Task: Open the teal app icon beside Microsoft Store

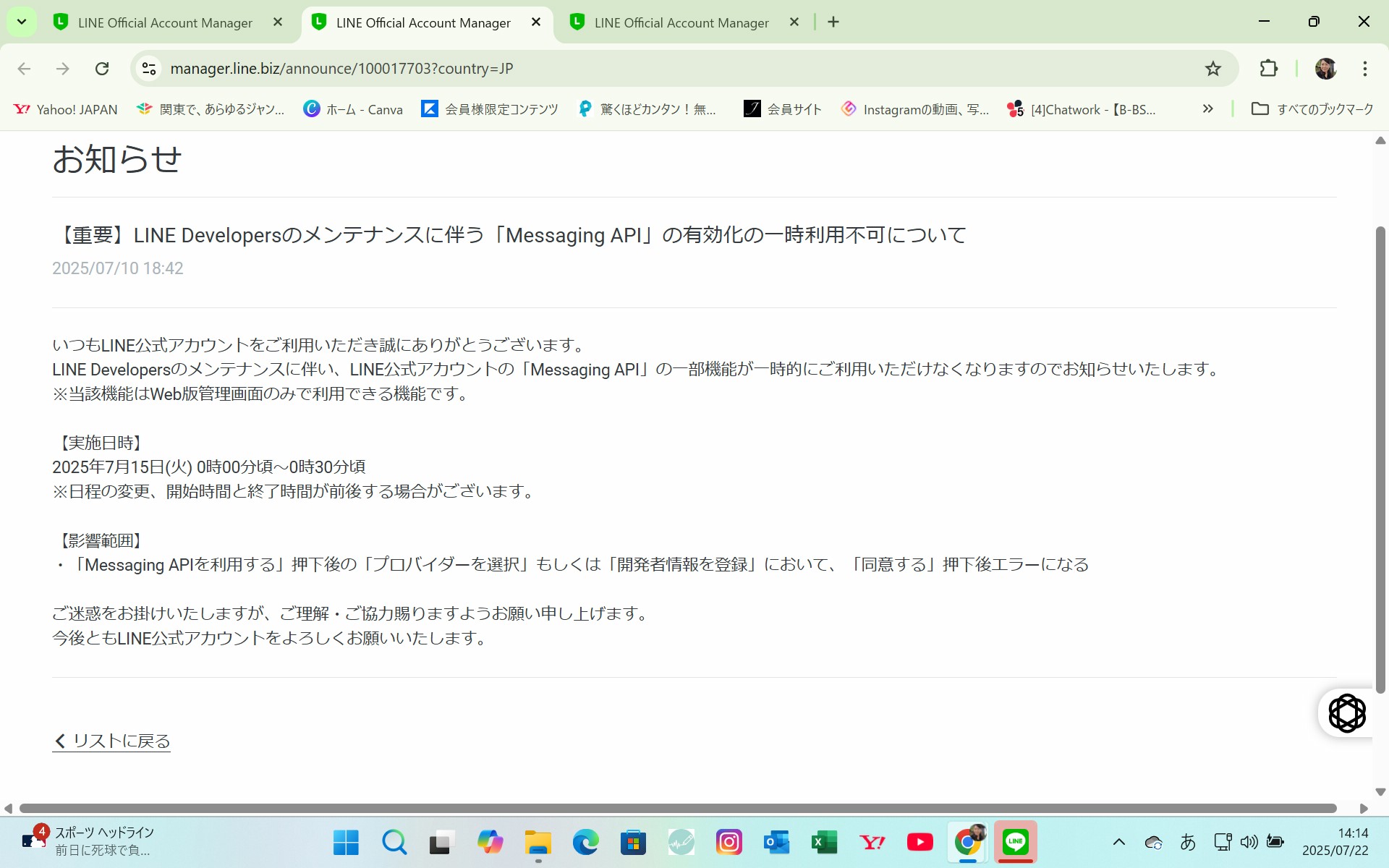Action: click(681, 842)
